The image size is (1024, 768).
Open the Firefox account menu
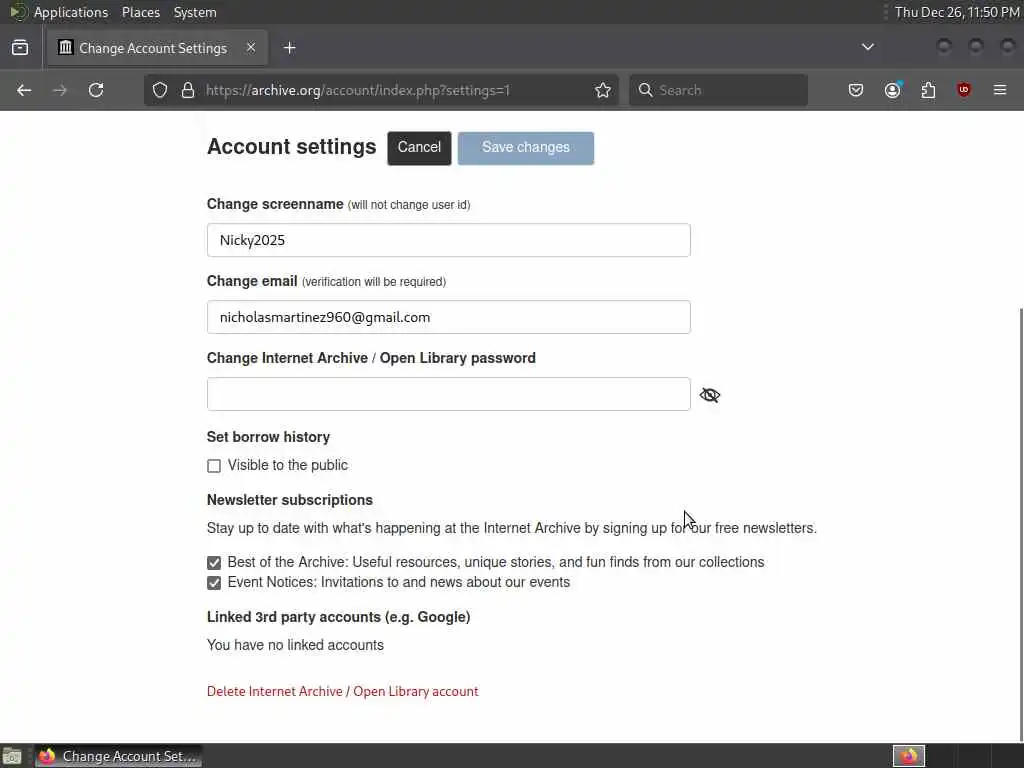[892, 90]
